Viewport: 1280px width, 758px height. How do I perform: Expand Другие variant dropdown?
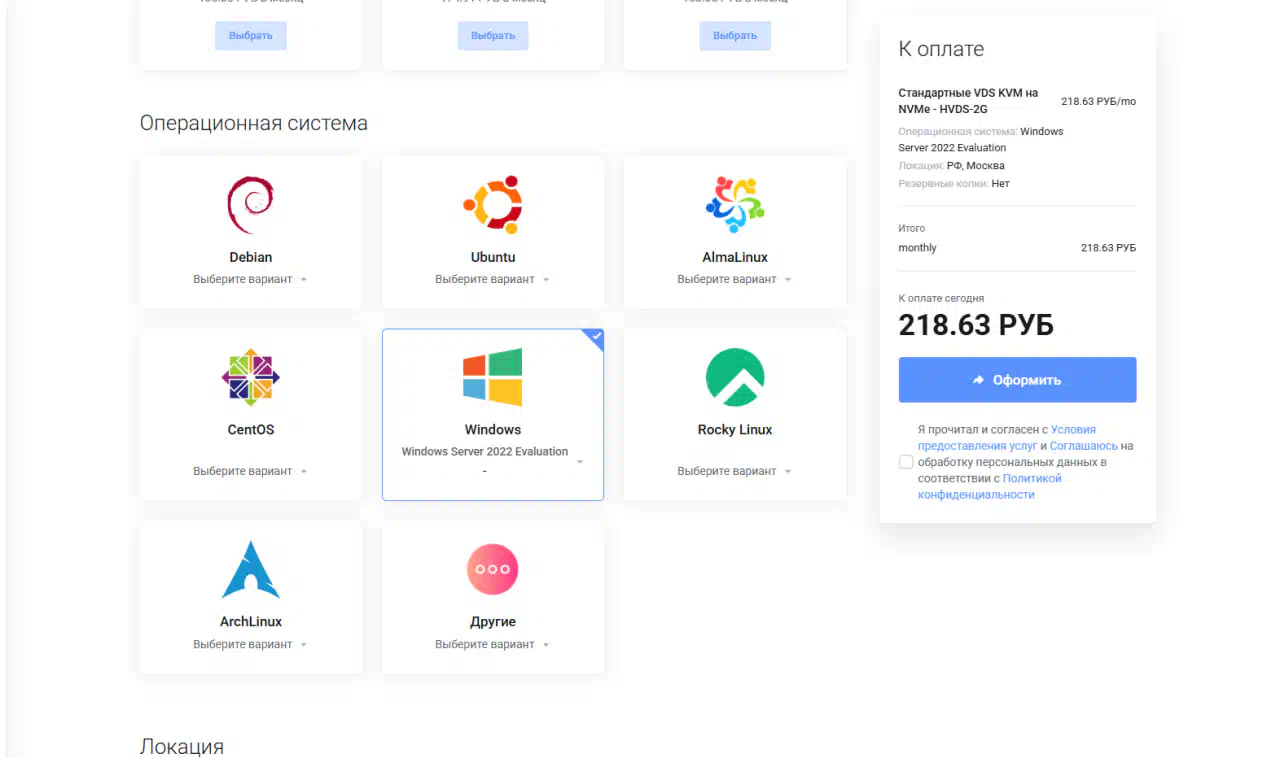click(493, 644)
